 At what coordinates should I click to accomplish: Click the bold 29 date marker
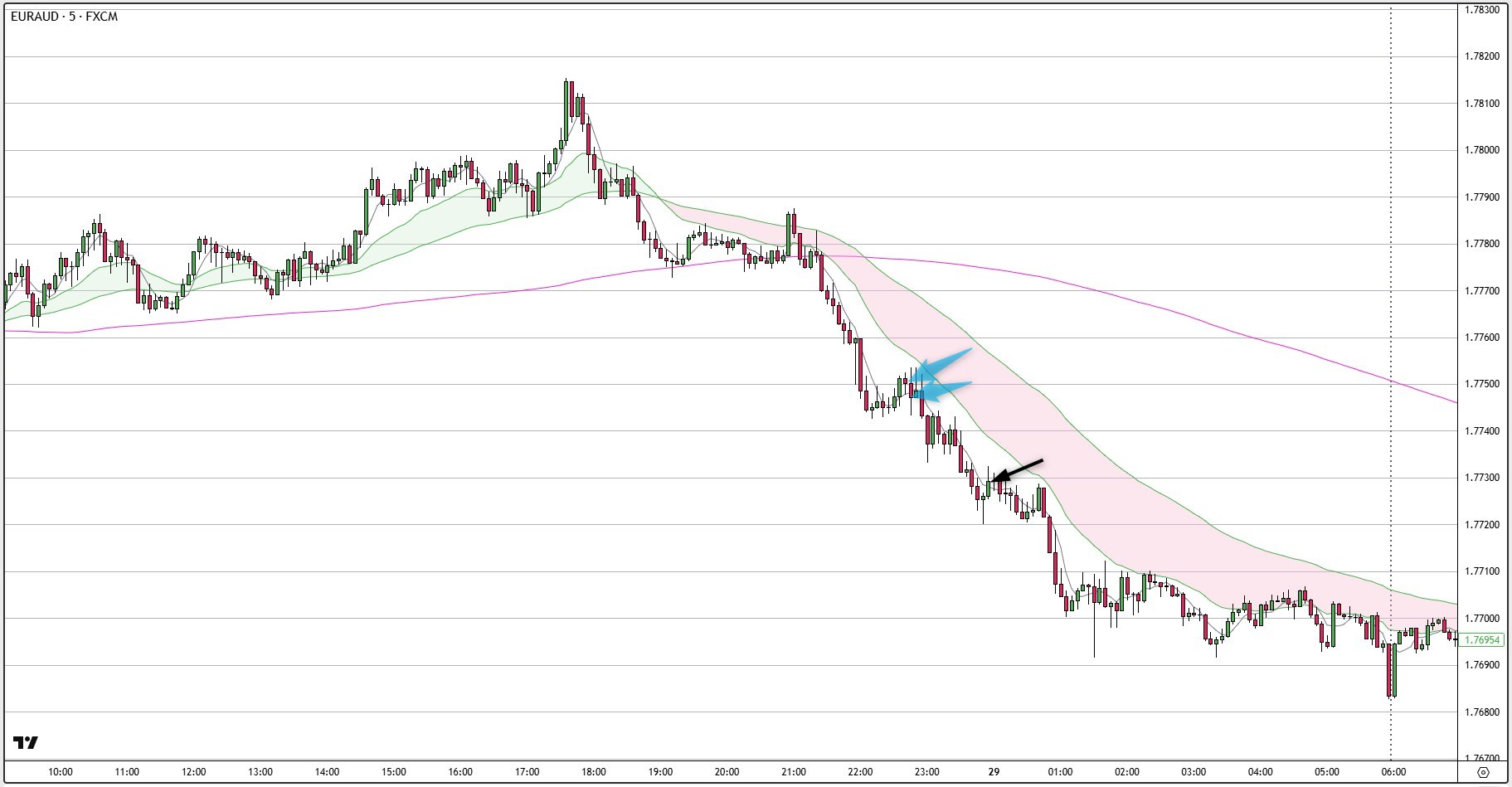(x=994, y=772)
